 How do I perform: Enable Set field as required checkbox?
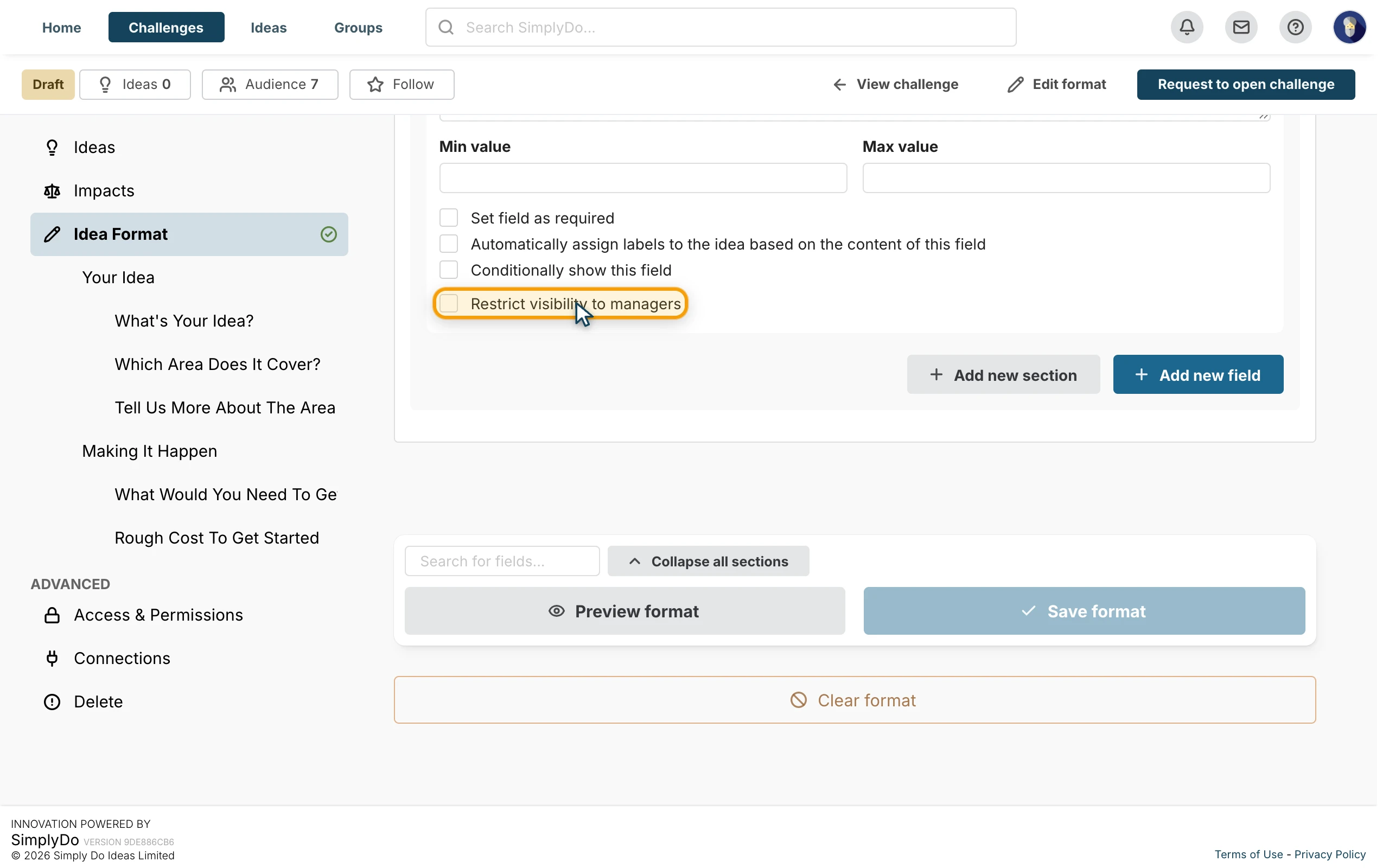click(x=448, y=218)
